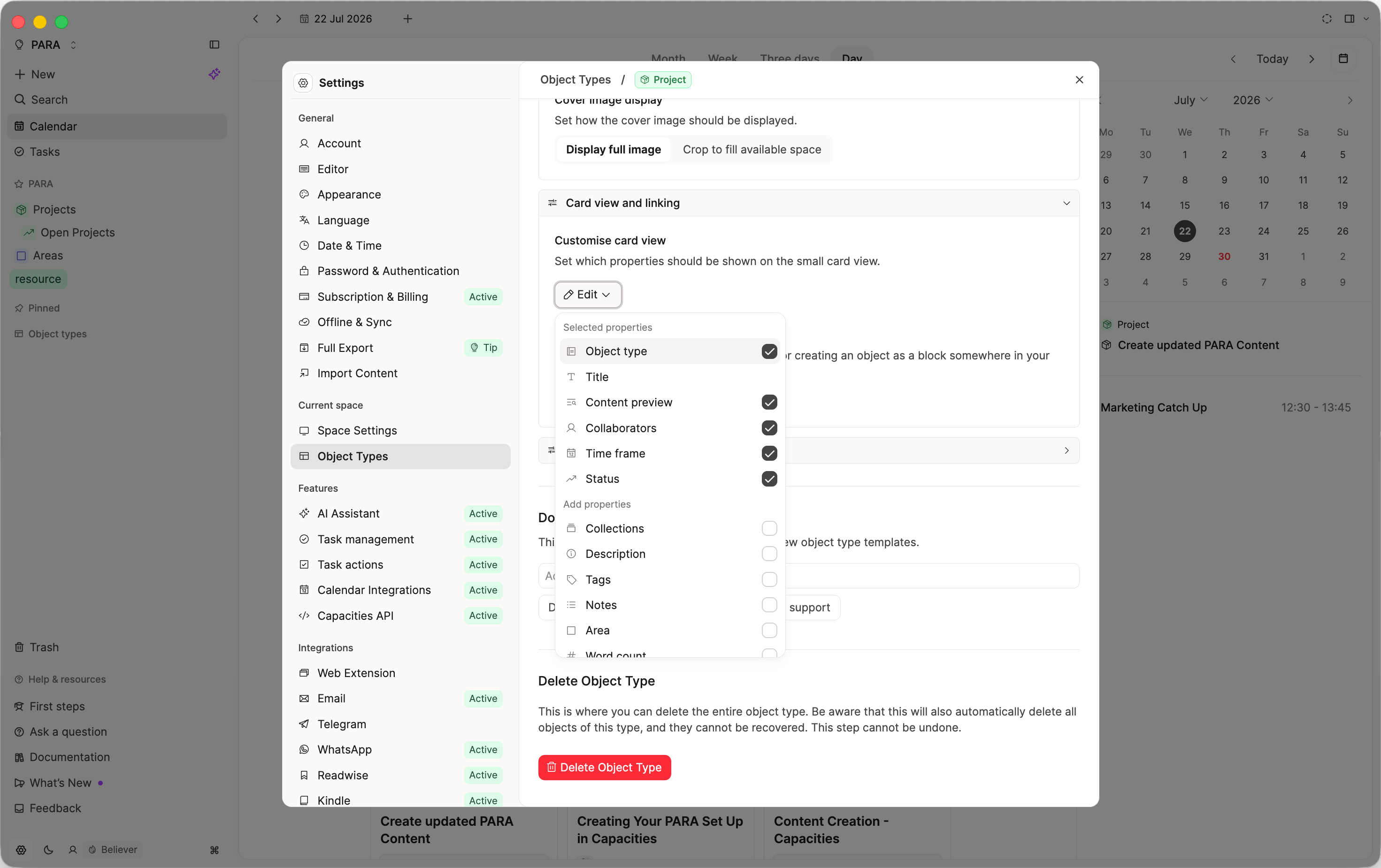Viewport: 1381px width, 868px height.
Task: Uncheck the Status property
Action: pyautogui.click(x=769, y=478)
